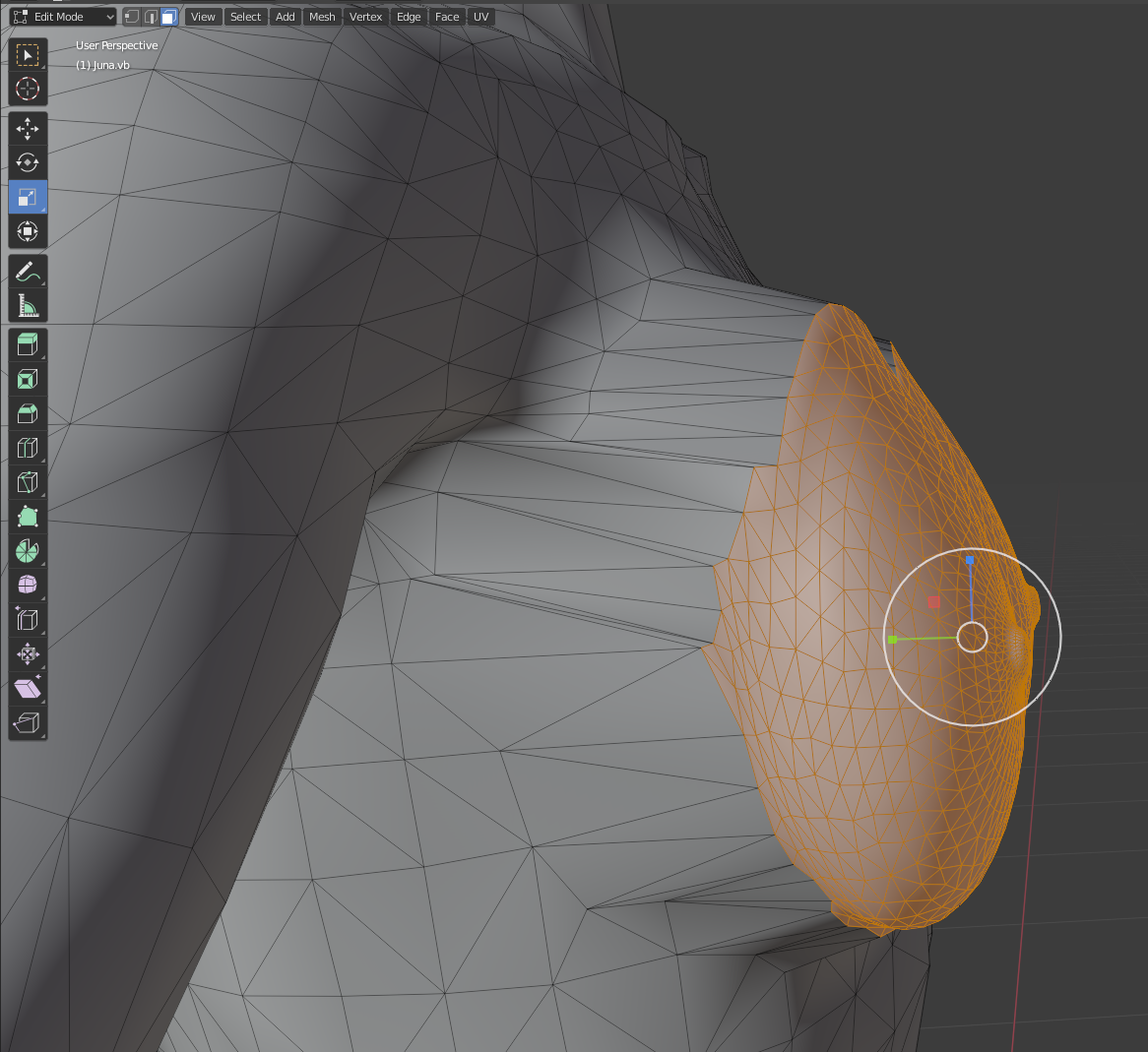The height and width of the screenshot is (1052, 1148).
Task: Open the Edit Mode dropdown
Action: (64, 17)
